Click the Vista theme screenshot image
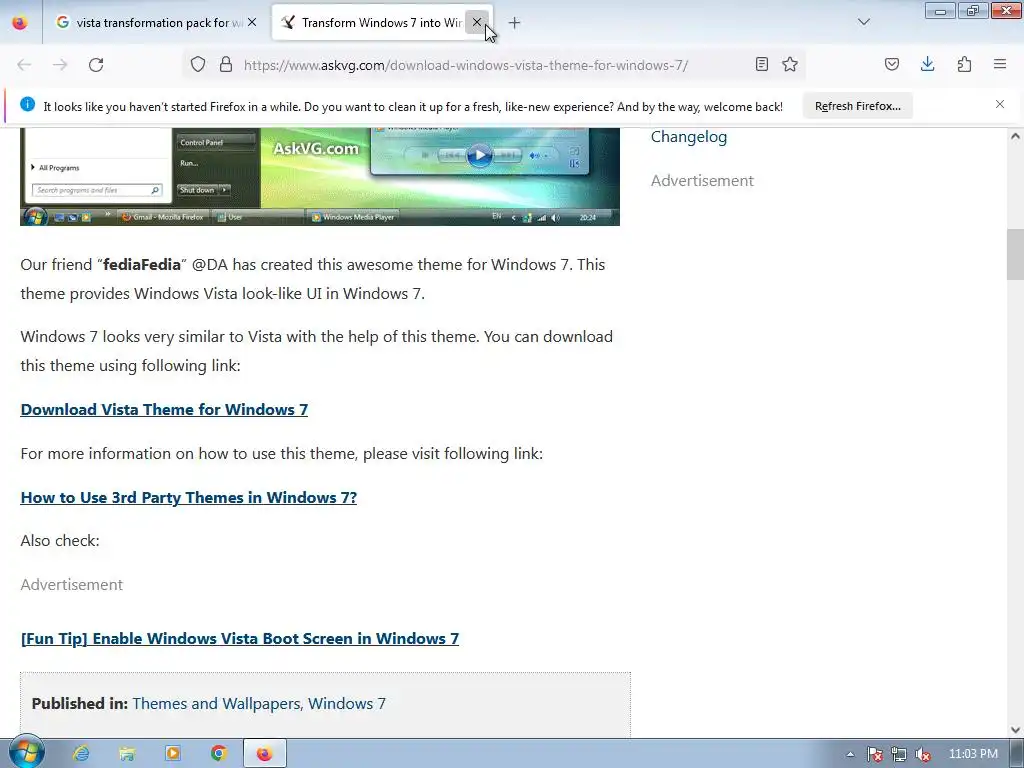 tap(320, 177)
